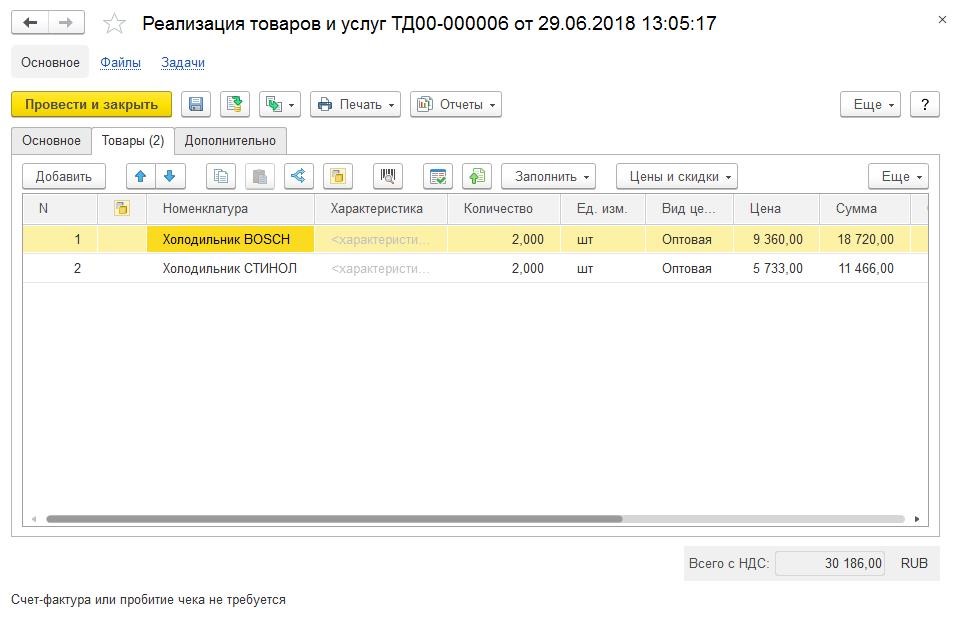Click Оптовая price type in BOSCH row

(x=689, y=239)
